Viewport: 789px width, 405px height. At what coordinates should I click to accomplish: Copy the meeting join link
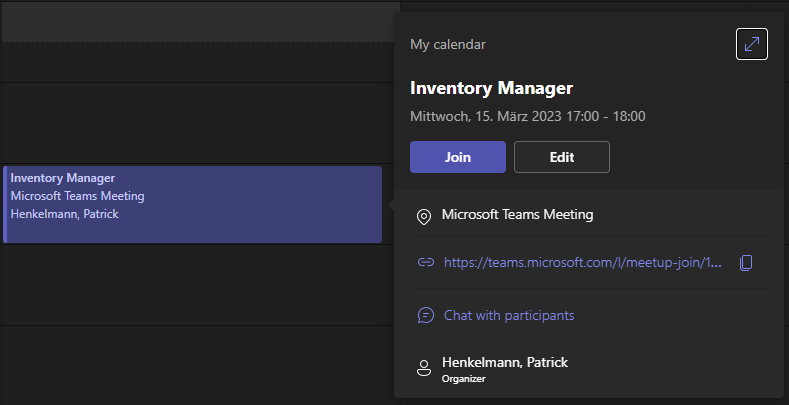tap(745, 262)
